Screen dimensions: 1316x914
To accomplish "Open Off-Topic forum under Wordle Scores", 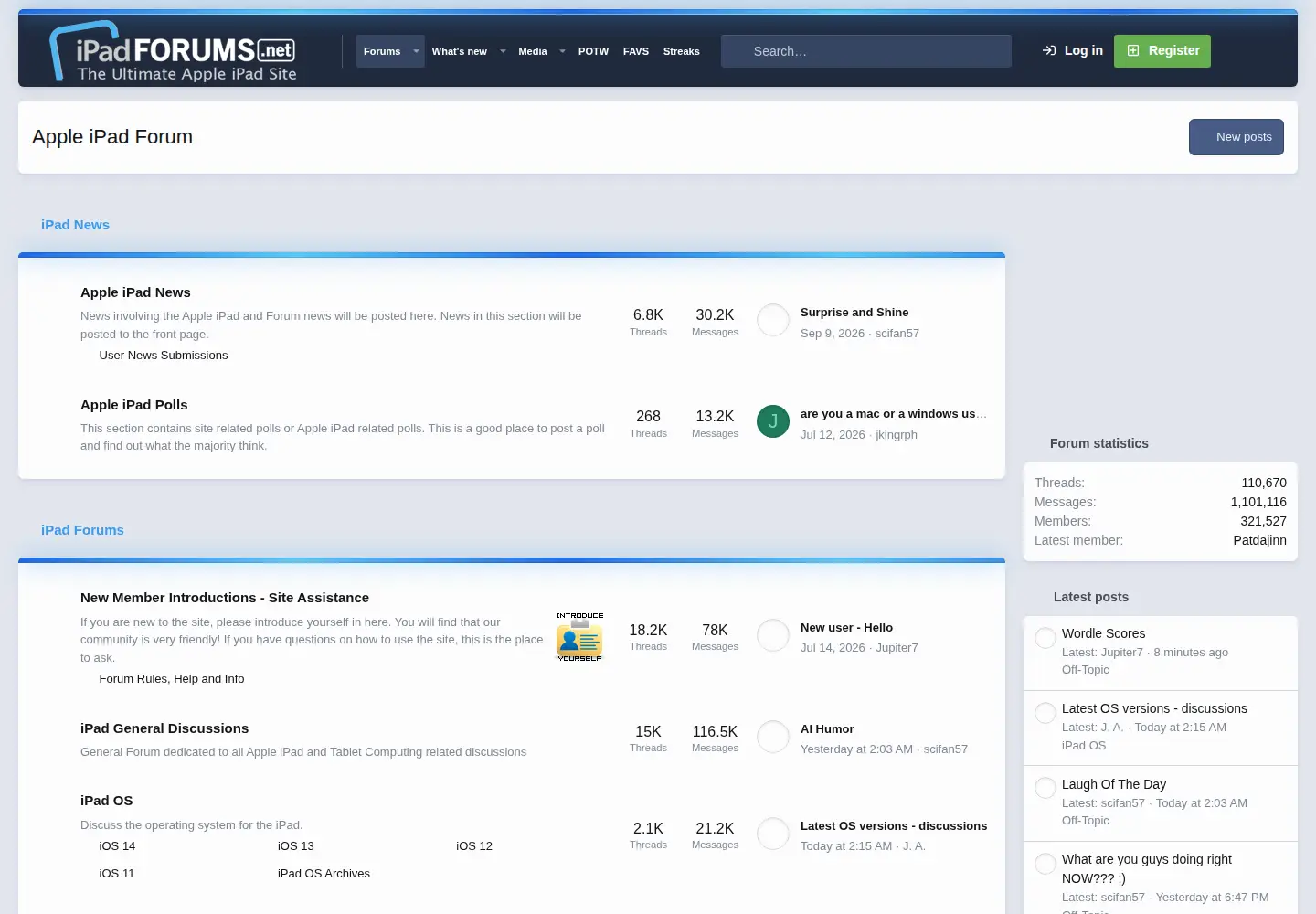I will click(x=1085, y=670).
